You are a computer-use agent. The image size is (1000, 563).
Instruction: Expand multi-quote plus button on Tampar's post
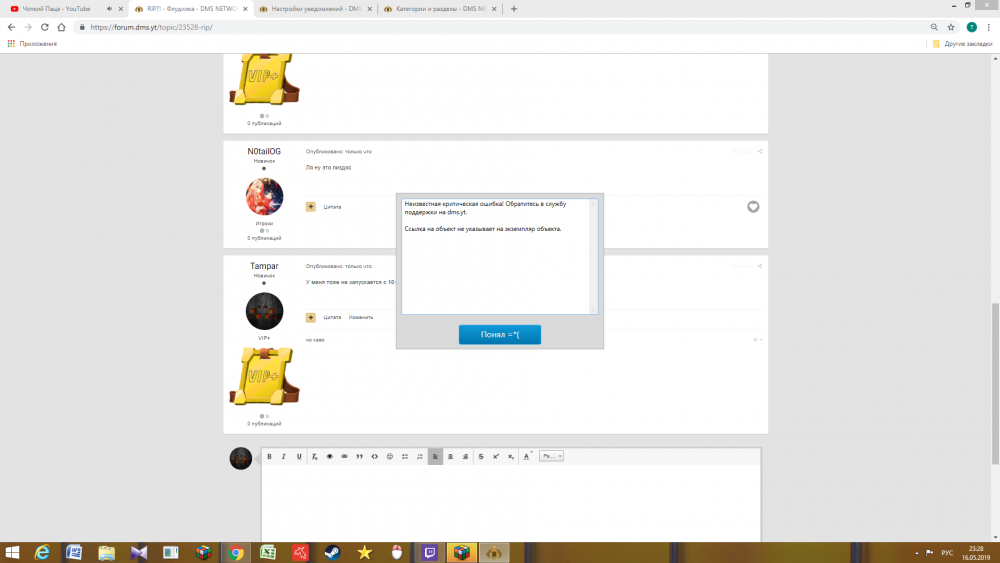tap(311, 317)
